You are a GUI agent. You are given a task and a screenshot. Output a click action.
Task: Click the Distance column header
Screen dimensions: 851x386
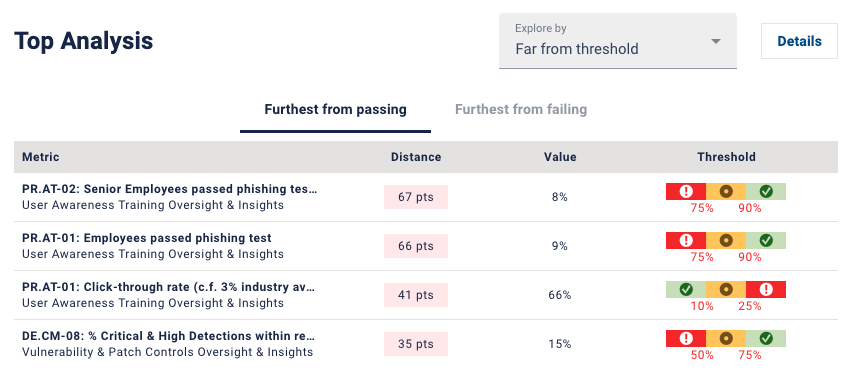pos(416,157)
